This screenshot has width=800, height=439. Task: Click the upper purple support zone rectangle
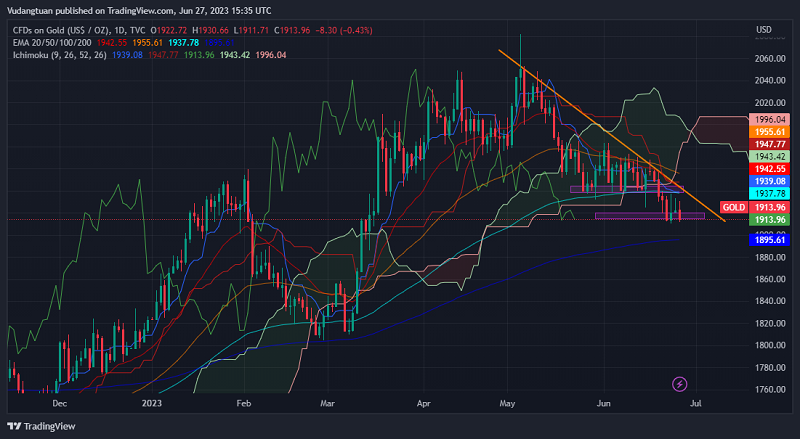click(625, 188)
